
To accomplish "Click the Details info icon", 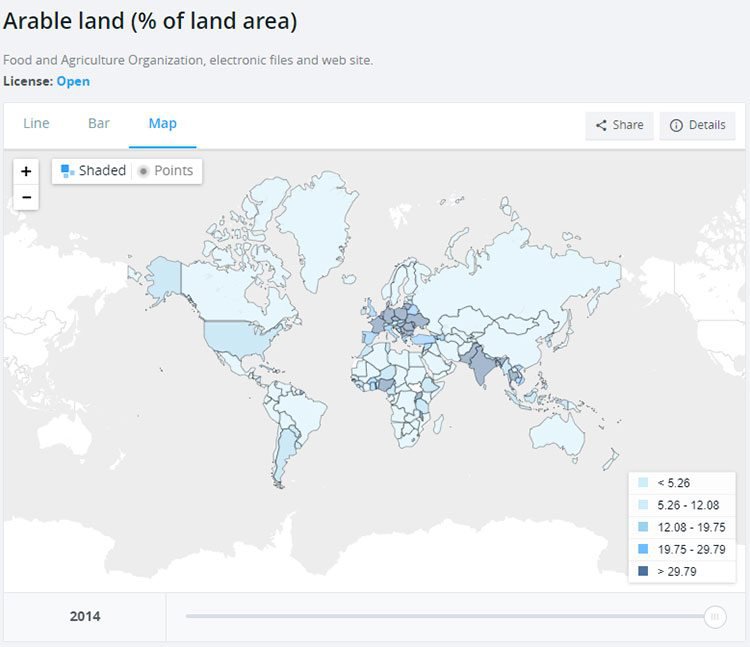I will (676, 125).
